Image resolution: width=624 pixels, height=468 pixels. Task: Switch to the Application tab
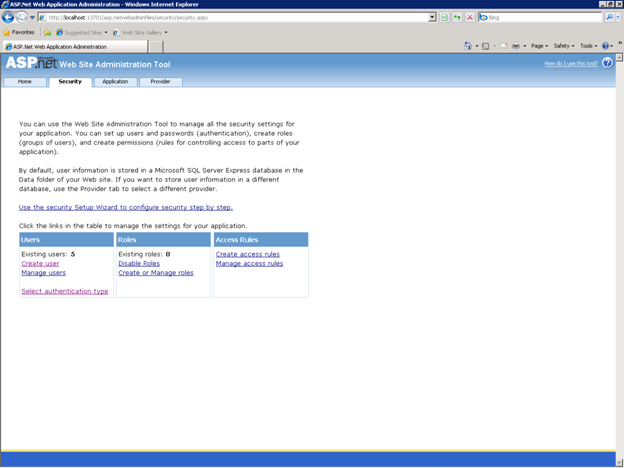pos(115,82)
